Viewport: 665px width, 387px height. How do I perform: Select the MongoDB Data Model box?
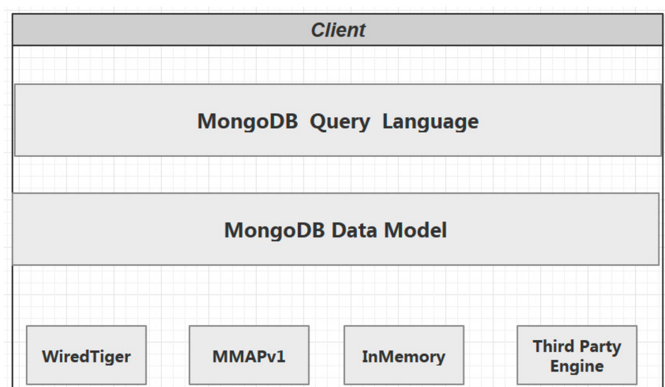pos(335,229)
